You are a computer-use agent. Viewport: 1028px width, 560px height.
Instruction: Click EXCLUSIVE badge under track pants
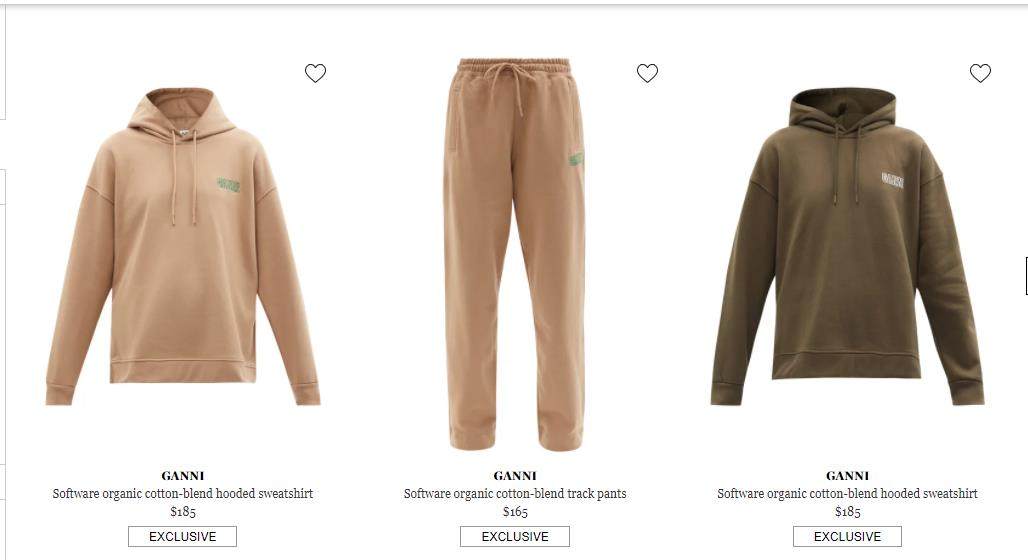point(515,536)
